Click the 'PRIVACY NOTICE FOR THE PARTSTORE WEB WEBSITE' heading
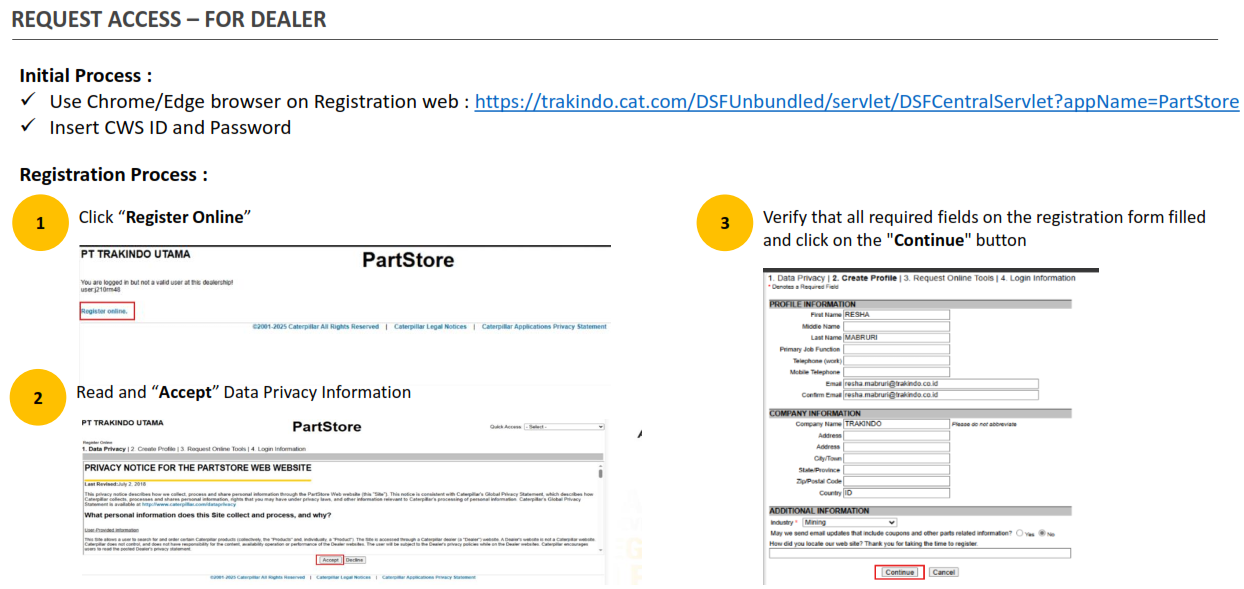This screenshot has width=1244, height=589. point(198,467)
